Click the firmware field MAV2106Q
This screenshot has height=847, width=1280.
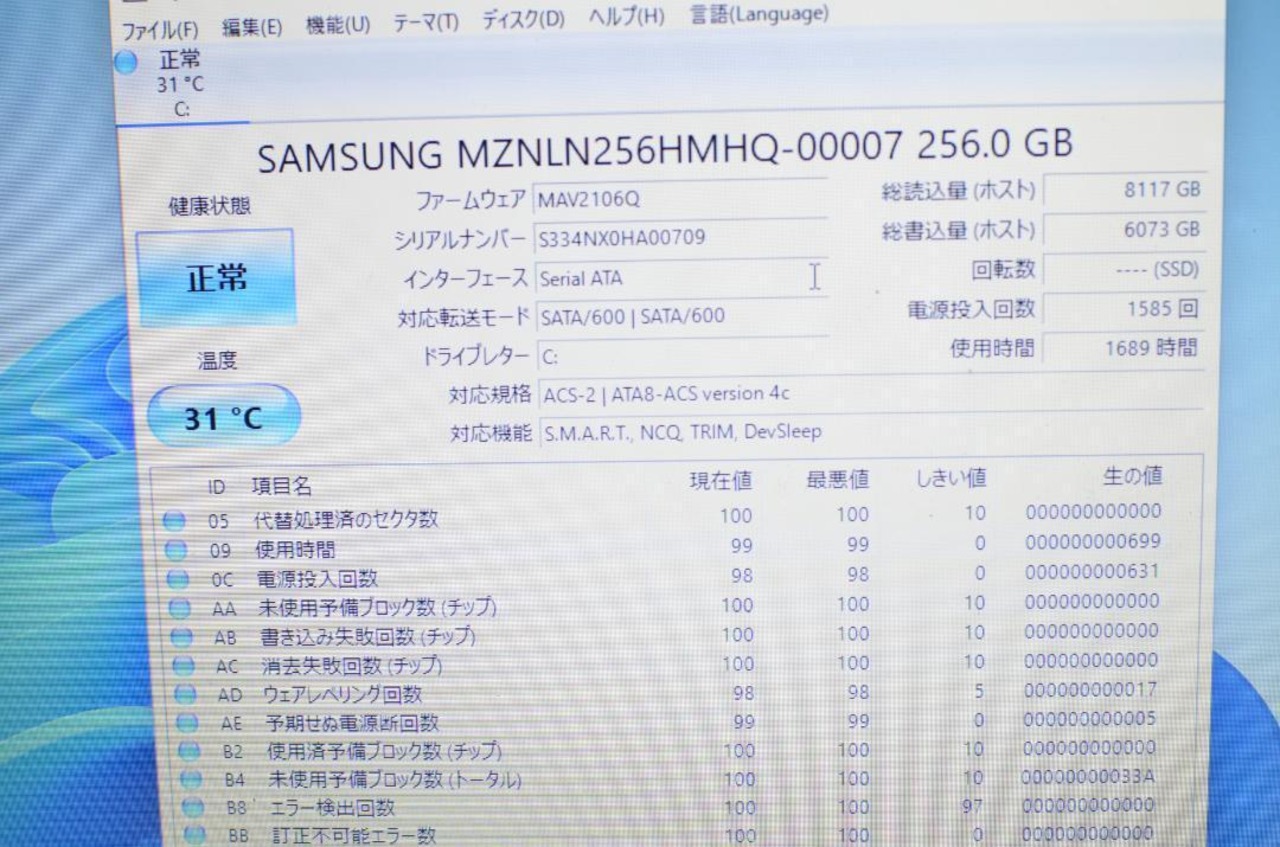680,199
